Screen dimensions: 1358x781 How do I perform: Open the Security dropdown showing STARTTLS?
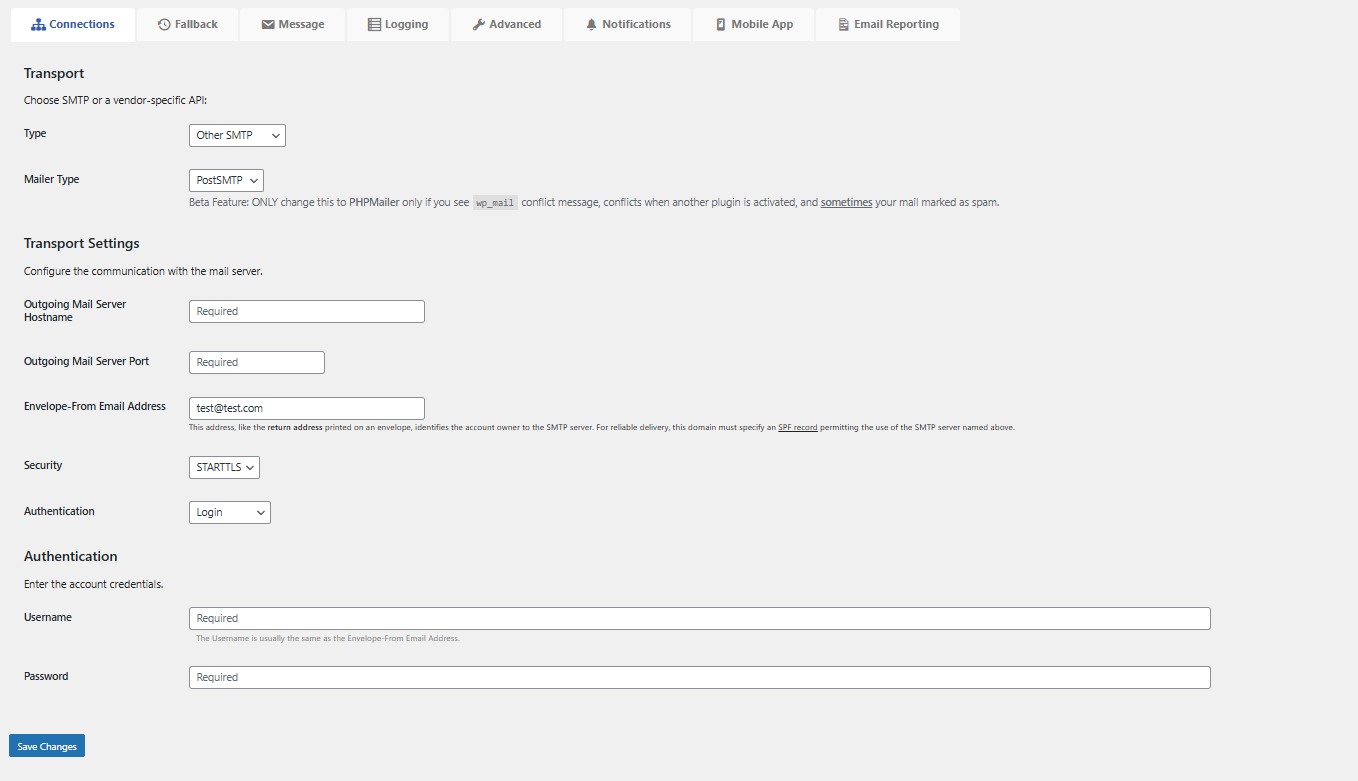coord(224,467)
